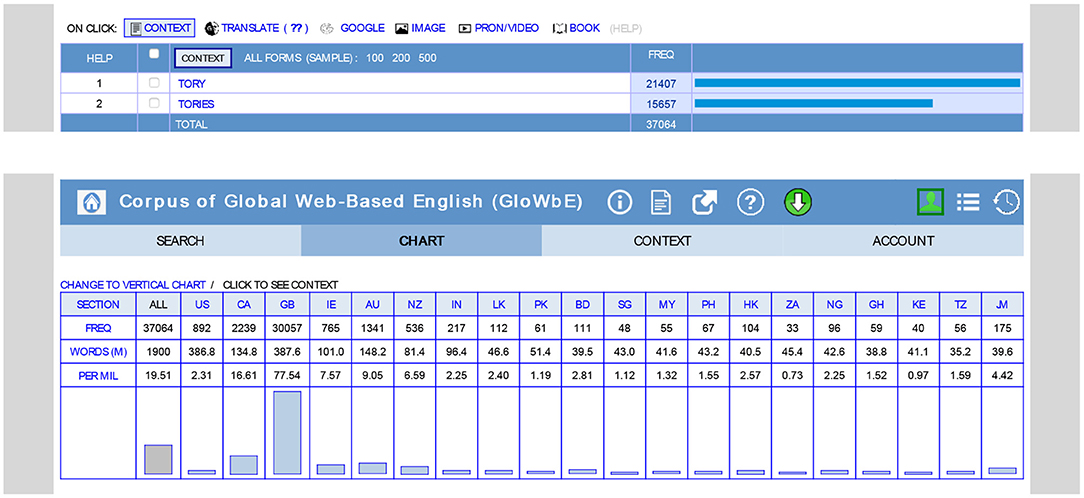
Task: Open the info circle icon
Action: (620, 202)
